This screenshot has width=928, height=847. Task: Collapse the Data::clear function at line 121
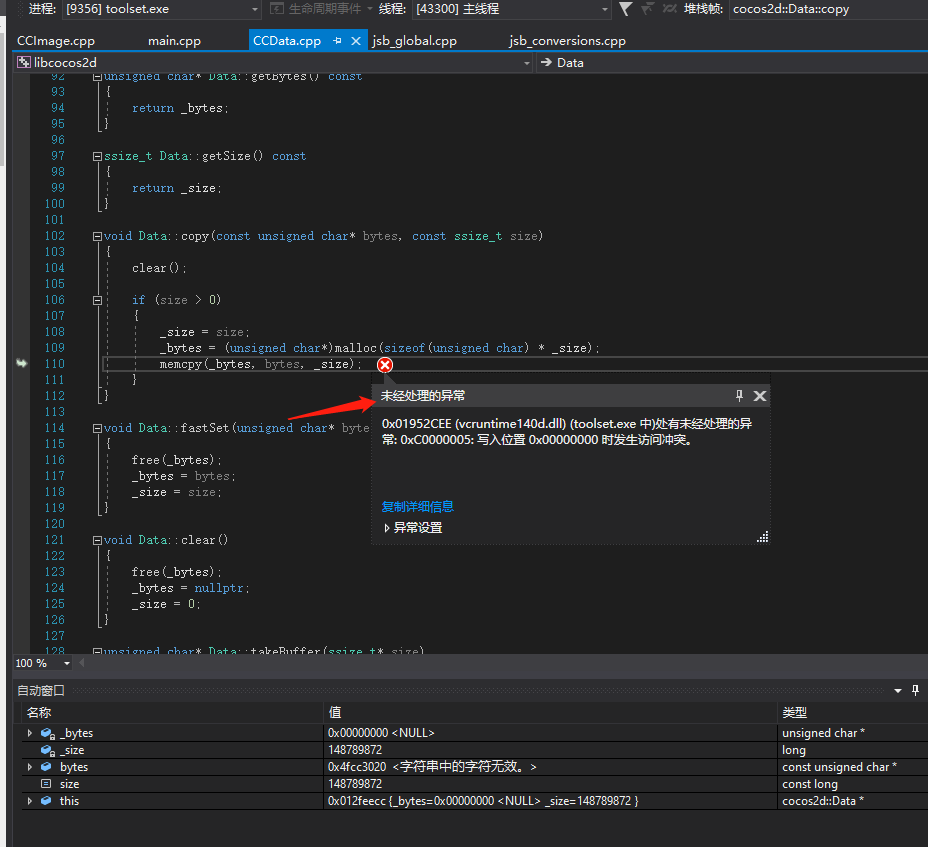pos(97,540)
